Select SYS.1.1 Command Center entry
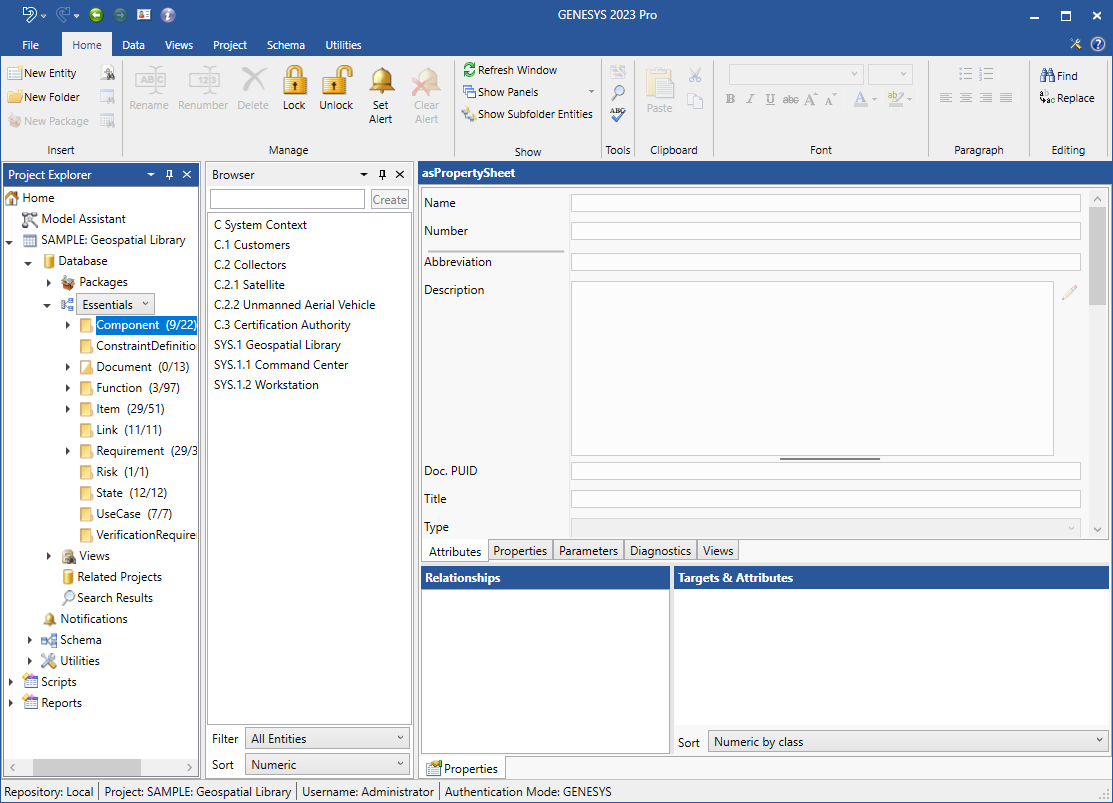This screenshot has width=1113, height=803. coord(281,365)
